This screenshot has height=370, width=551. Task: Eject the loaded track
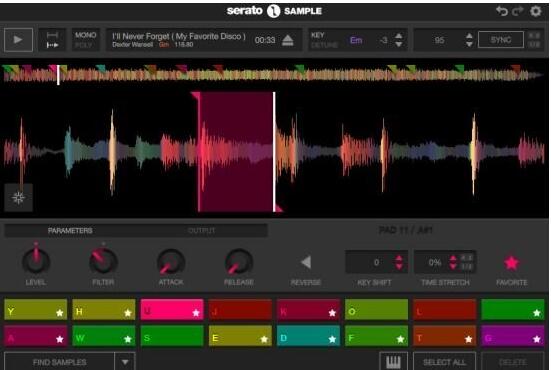(x=288, y=40)
